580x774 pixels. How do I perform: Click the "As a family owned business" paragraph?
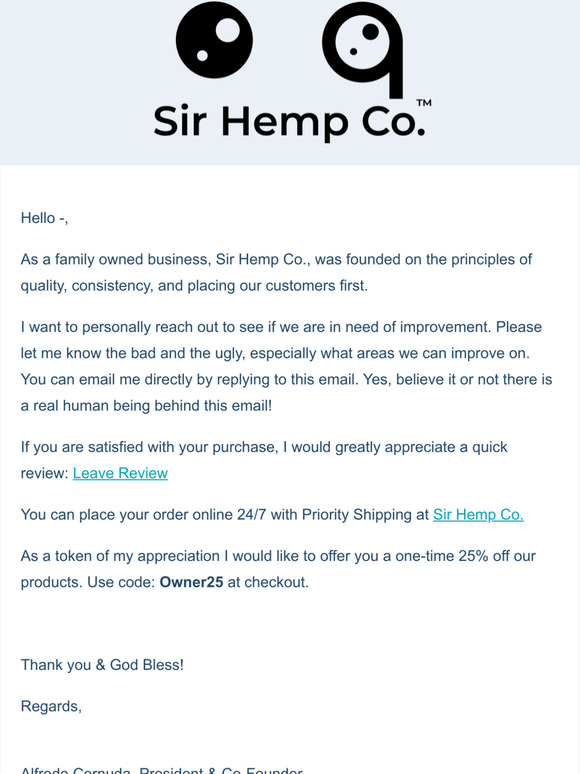(x=276, y=272)
